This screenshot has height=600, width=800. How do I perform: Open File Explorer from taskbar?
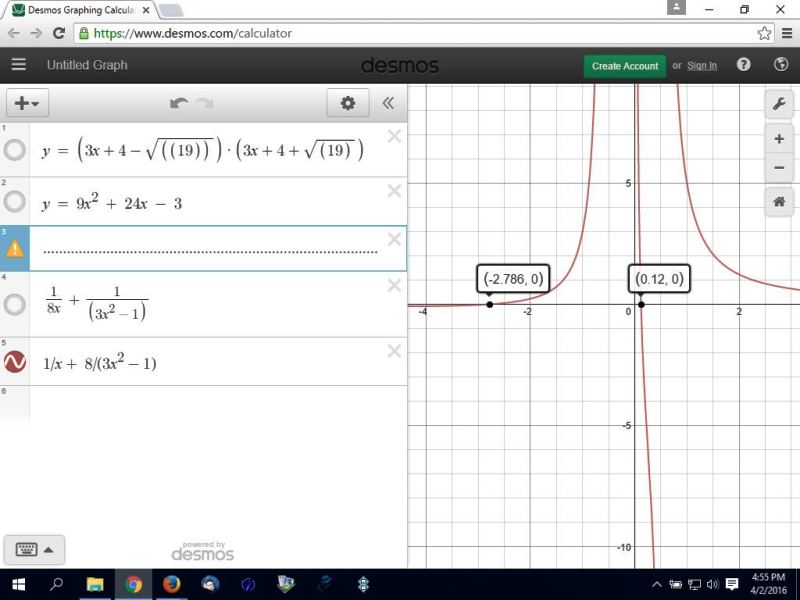point(95,584)
